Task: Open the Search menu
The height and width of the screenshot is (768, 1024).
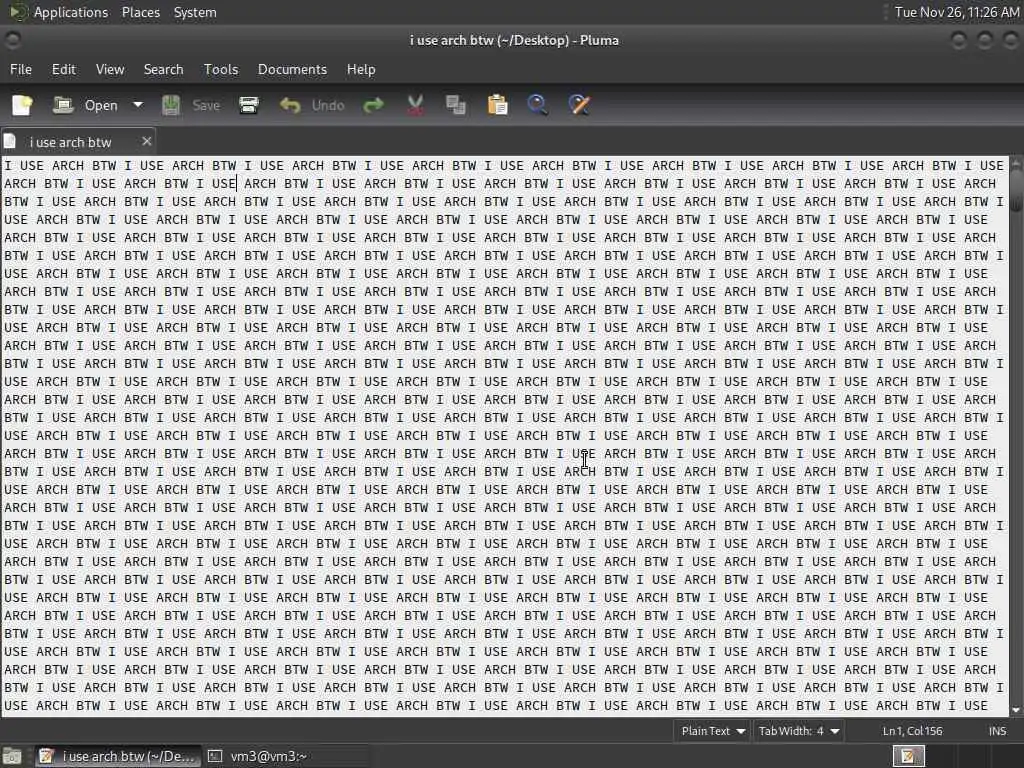Action: [163, 69]
